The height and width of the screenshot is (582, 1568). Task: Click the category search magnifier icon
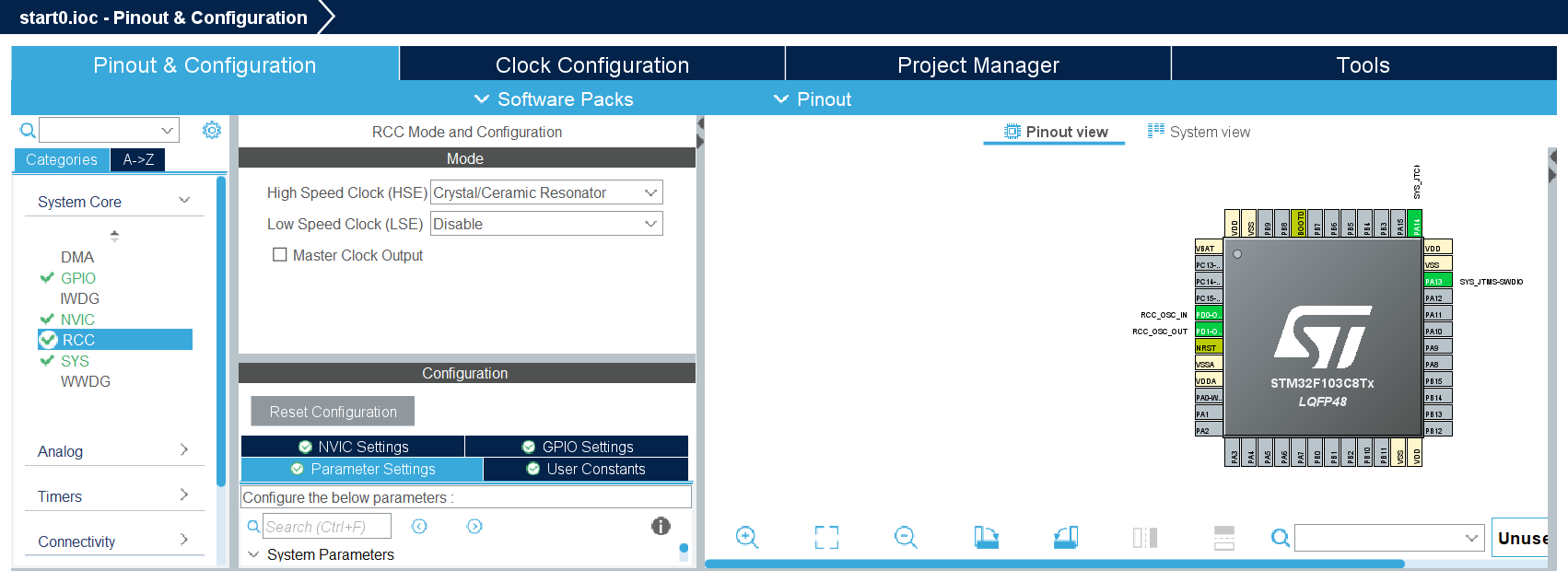click(28, 130)
